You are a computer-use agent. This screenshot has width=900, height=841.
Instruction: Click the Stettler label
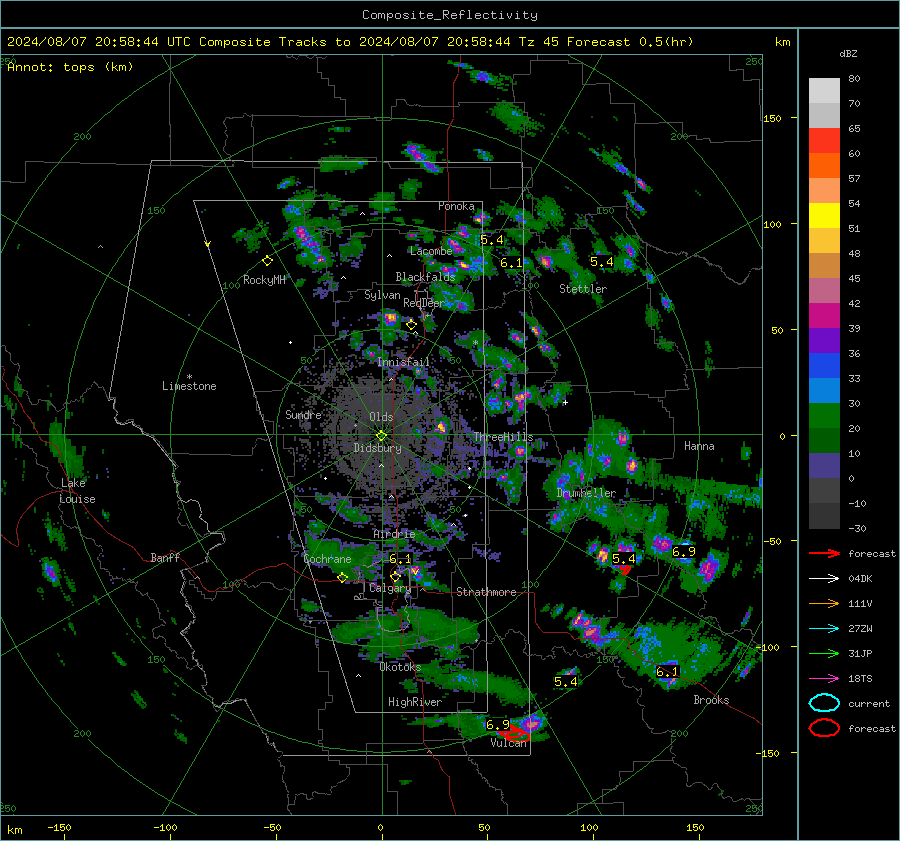(583, 289)
